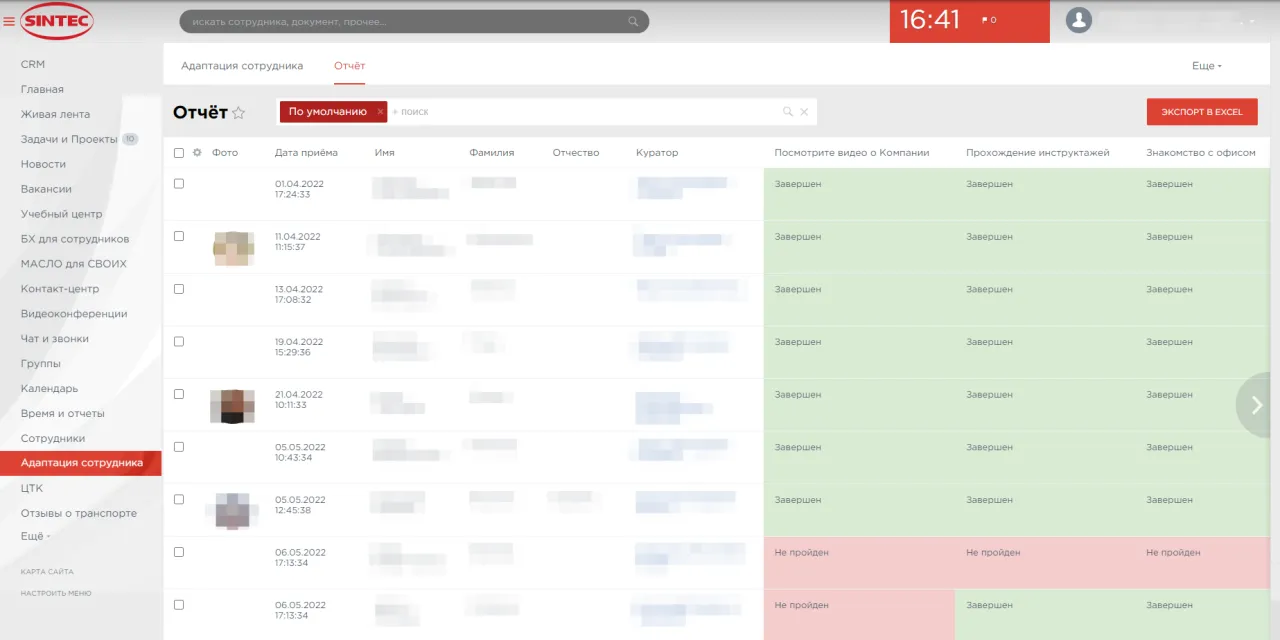Image resolution: width=1280 pixels, height=640 pixels.
Task: Clear the report filter with the X icon
Action: (x=804, y=112)
